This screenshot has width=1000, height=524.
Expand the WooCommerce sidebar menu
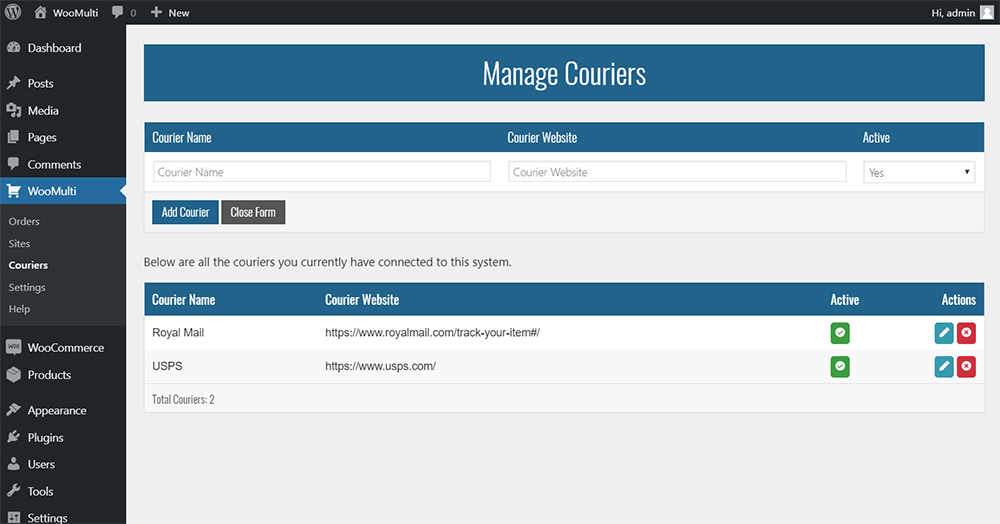pyautogui.click(x=65, y=348)
